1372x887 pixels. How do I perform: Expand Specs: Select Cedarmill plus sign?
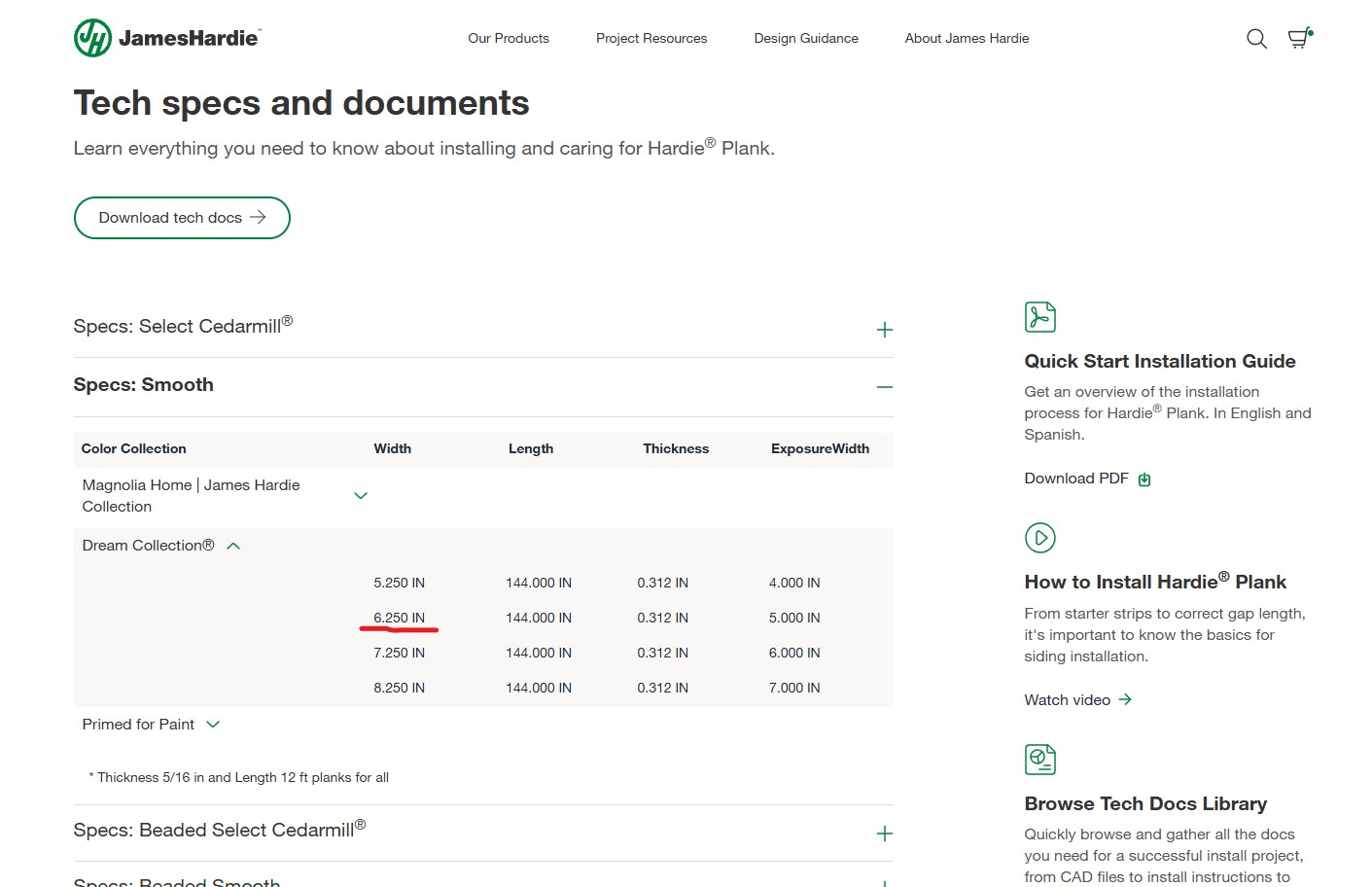point(884,330)
